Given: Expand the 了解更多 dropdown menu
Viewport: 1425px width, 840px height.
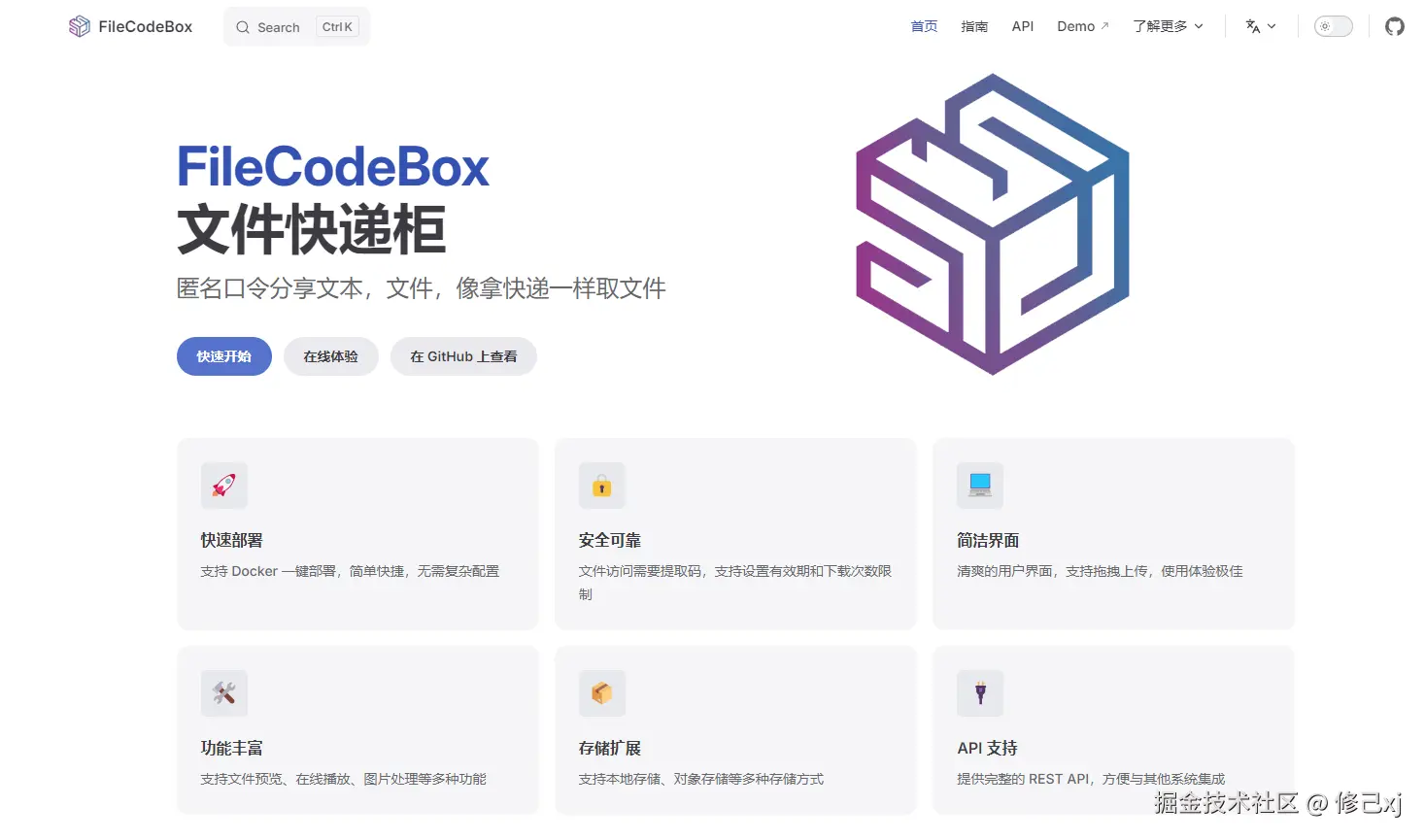Looking at the screenshot, I should point(1168,26).
